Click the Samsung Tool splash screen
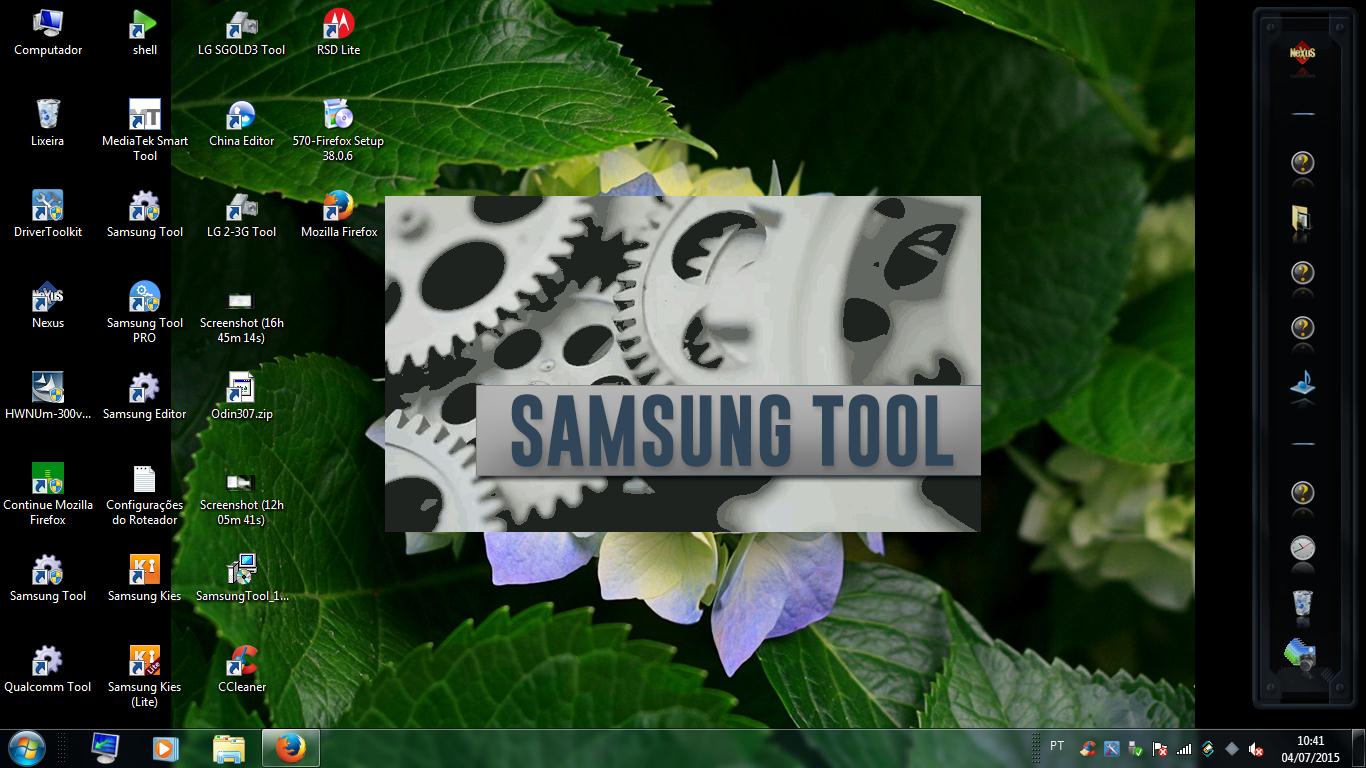 tap(683, 363)
